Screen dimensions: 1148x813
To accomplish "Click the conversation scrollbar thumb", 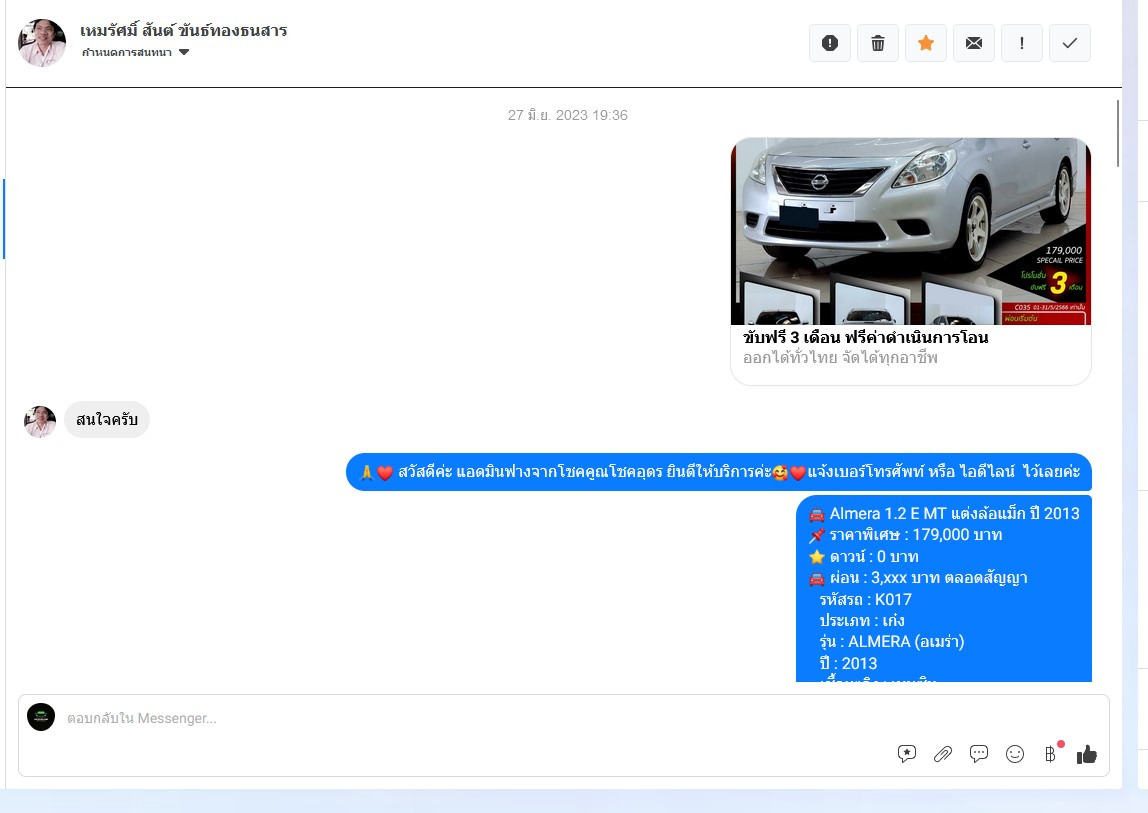I will pyautogui.click(x=1118, y=133).
